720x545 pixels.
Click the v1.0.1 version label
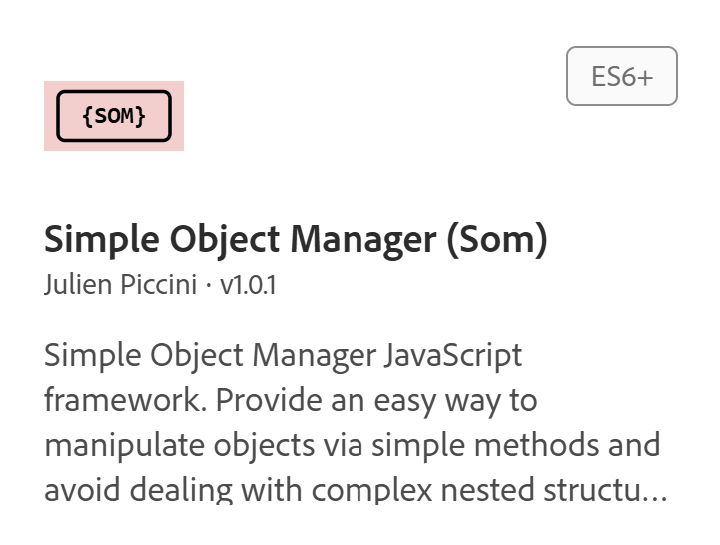click(248, 285)
